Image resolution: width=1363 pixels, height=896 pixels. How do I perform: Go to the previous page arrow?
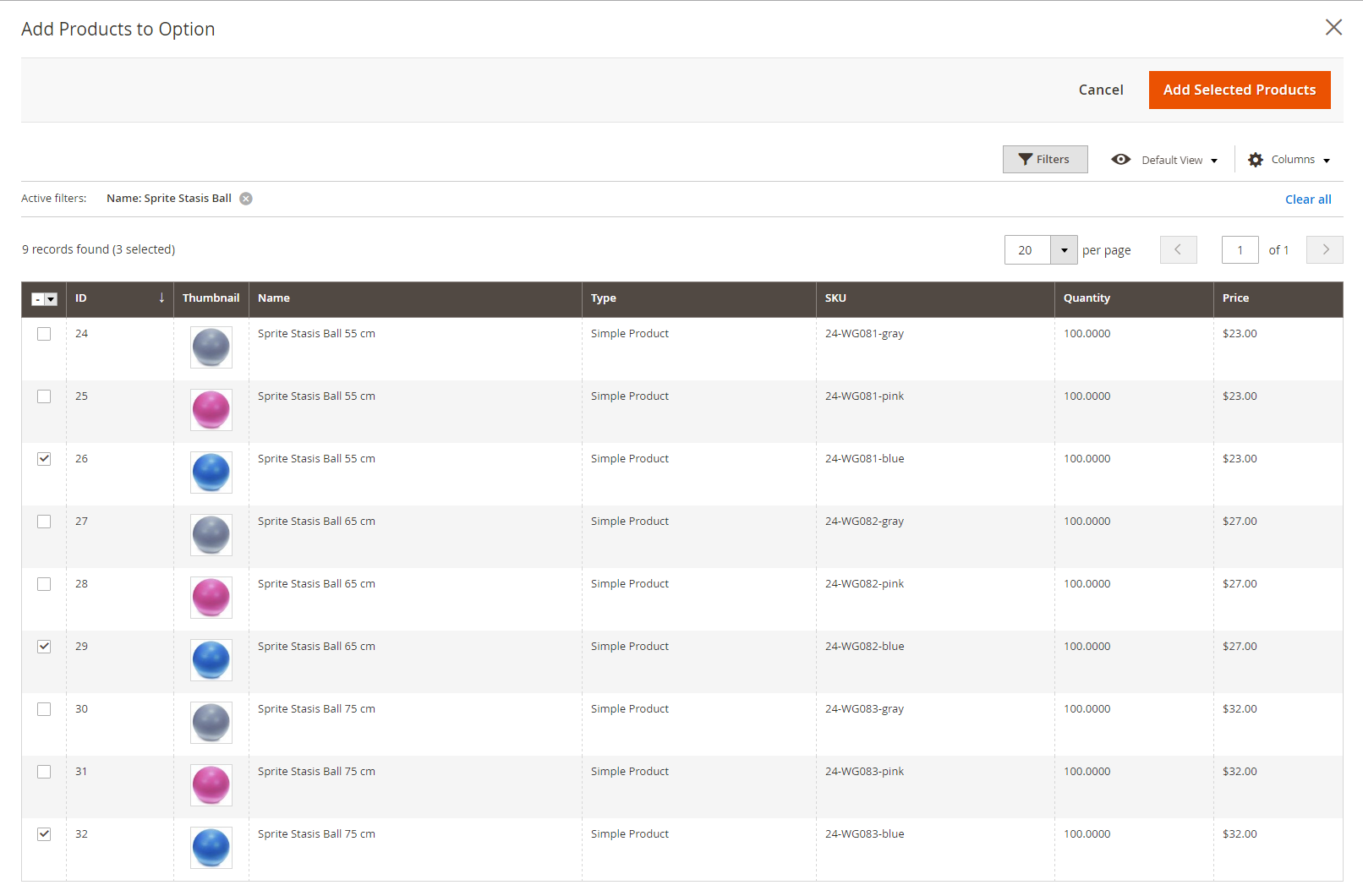coord(1179,249)
